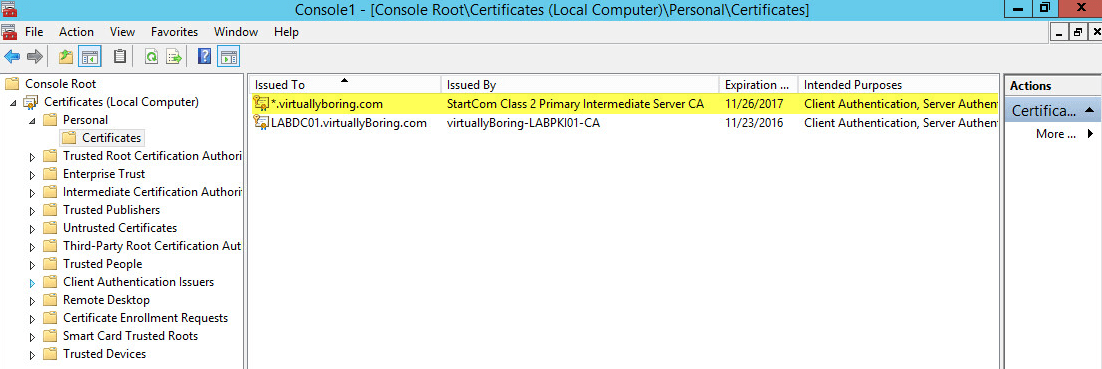
Task: Sort by Issued To column
Action: coord(345,84)
